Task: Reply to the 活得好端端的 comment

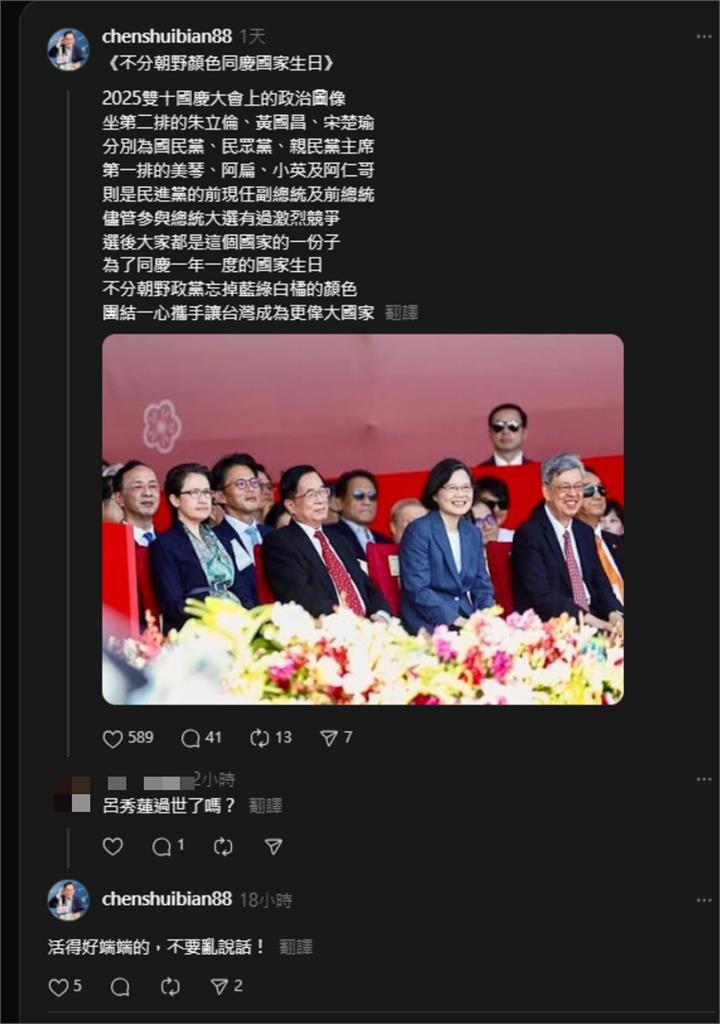Action: tap(120, 987)
